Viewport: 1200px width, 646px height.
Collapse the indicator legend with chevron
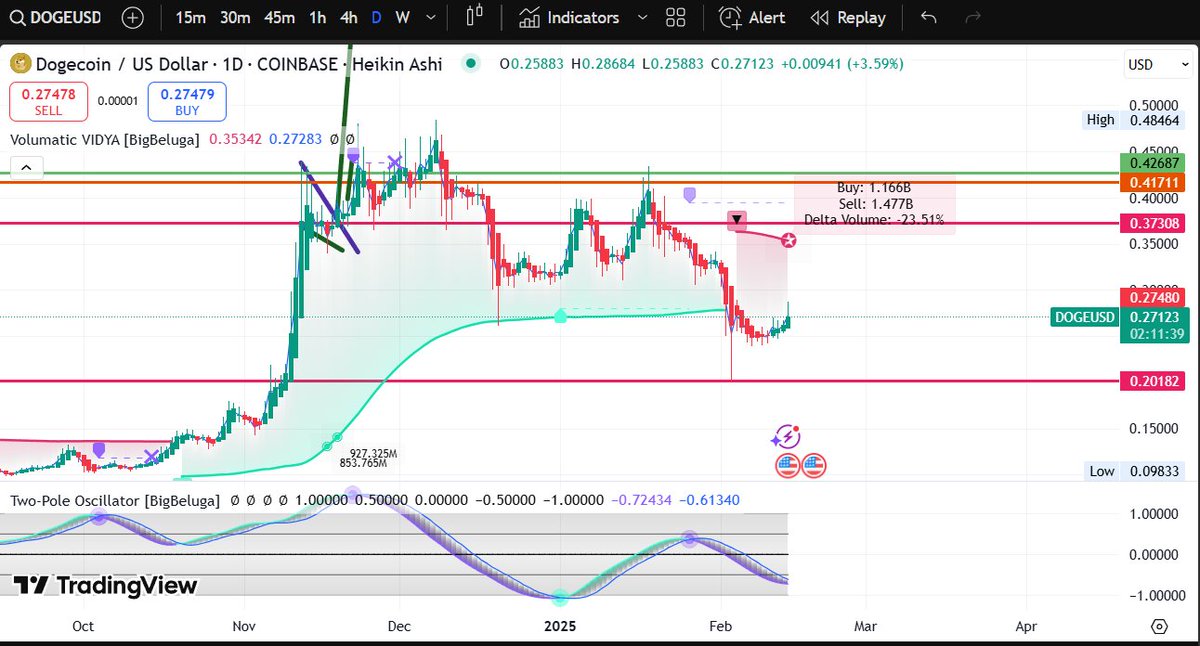point(27,167)
